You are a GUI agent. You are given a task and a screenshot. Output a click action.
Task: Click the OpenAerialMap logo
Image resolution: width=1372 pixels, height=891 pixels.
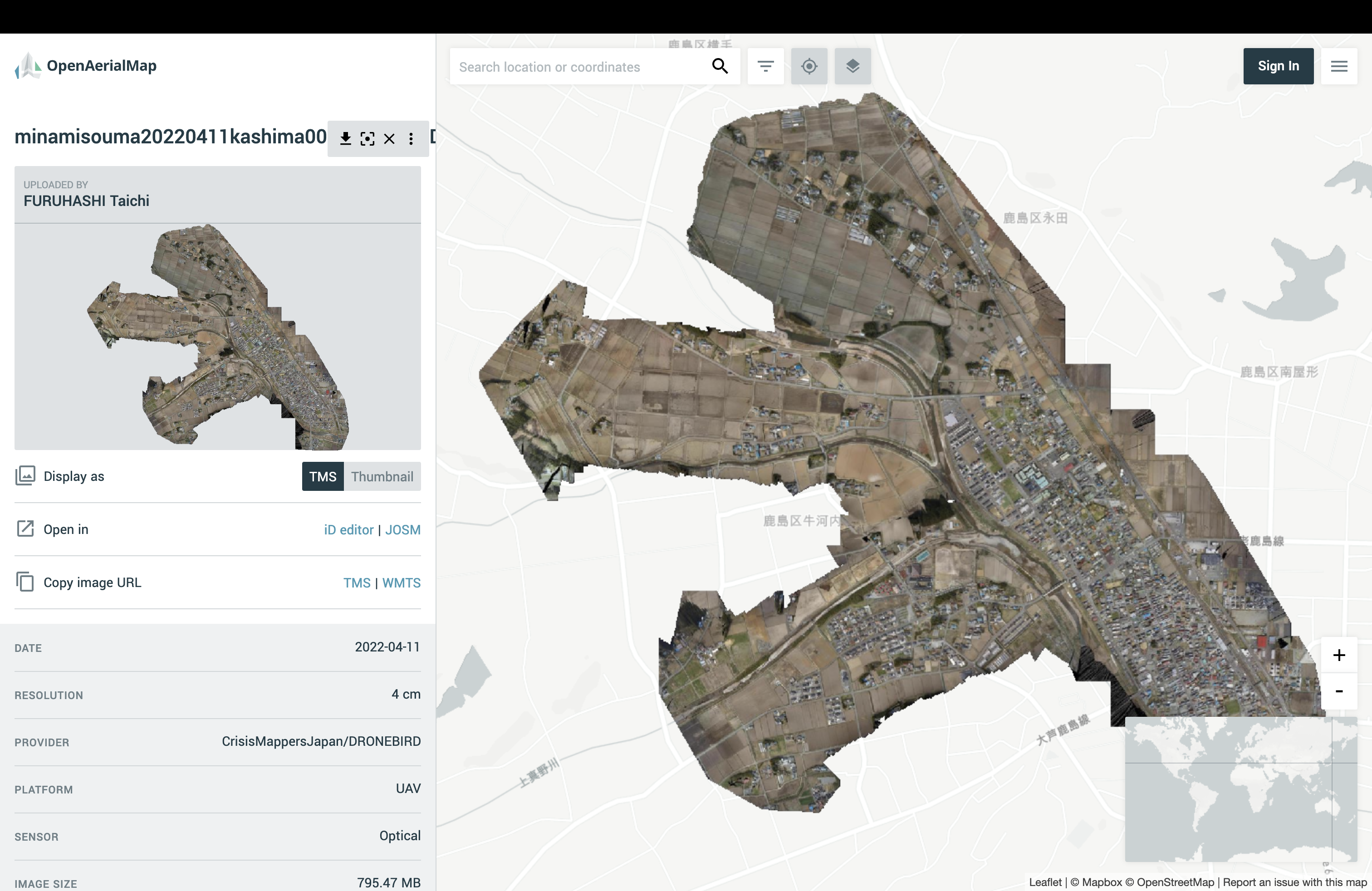pyautogui.click(x=85, y=66)
